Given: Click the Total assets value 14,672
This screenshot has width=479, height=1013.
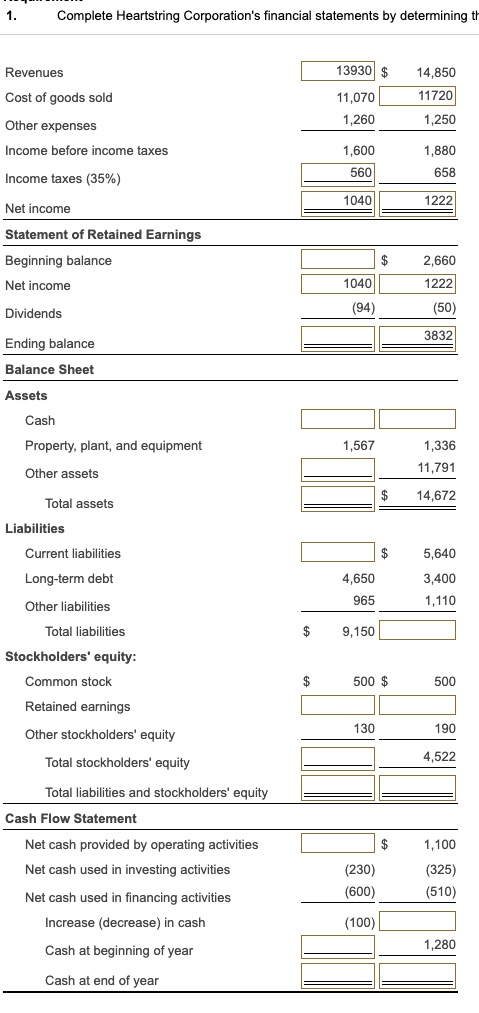Looking at the screenshot, I should (436, 496).
